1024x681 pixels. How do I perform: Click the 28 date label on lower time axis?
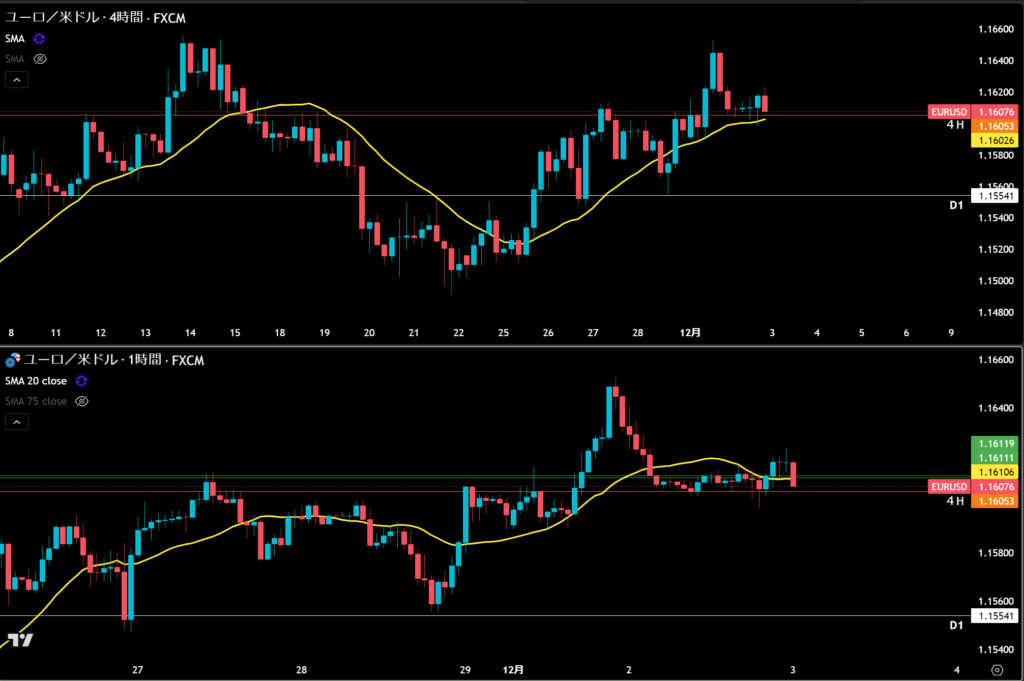(x=301, y=669)
